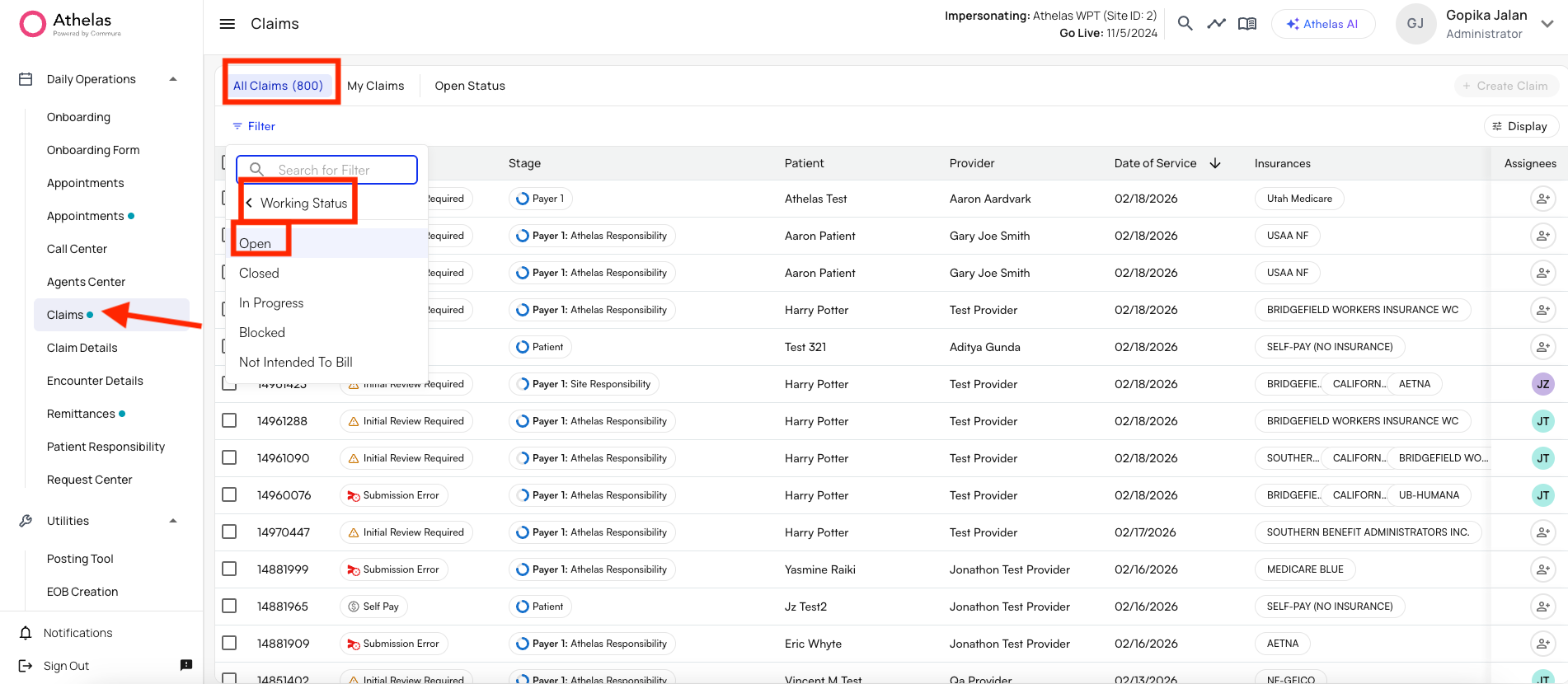Open the feedback chat icon beside Sign Out

186,665
